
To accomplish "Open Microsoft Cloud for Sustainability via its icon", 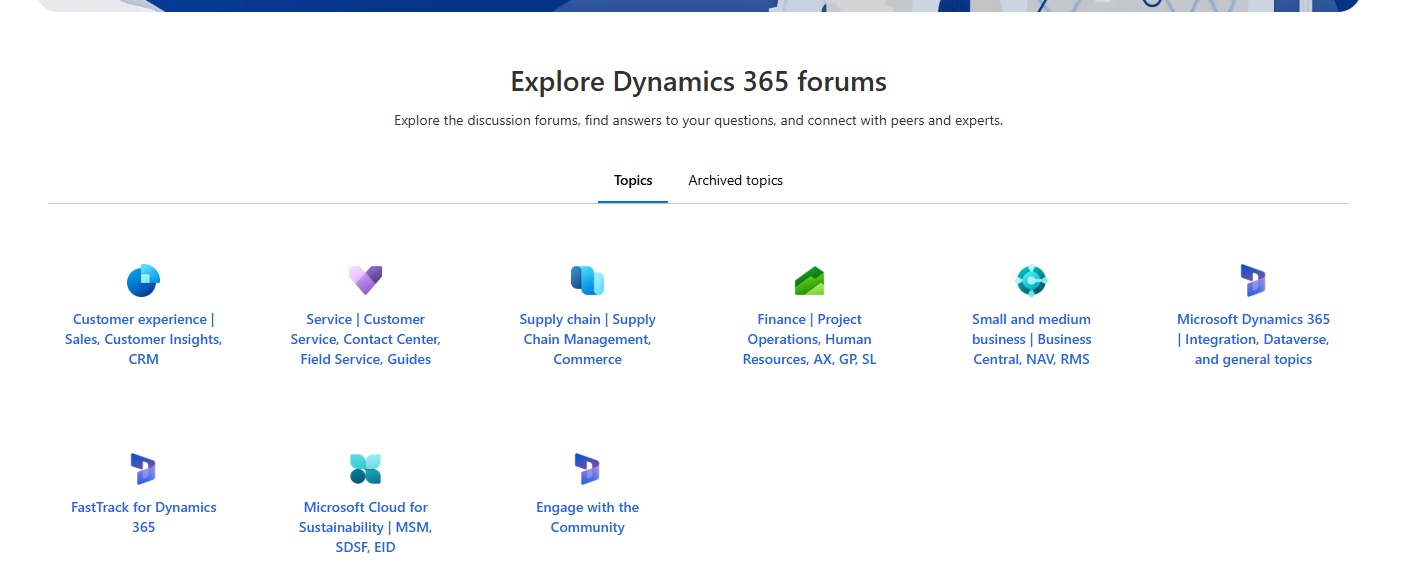I will pos(366,469).
